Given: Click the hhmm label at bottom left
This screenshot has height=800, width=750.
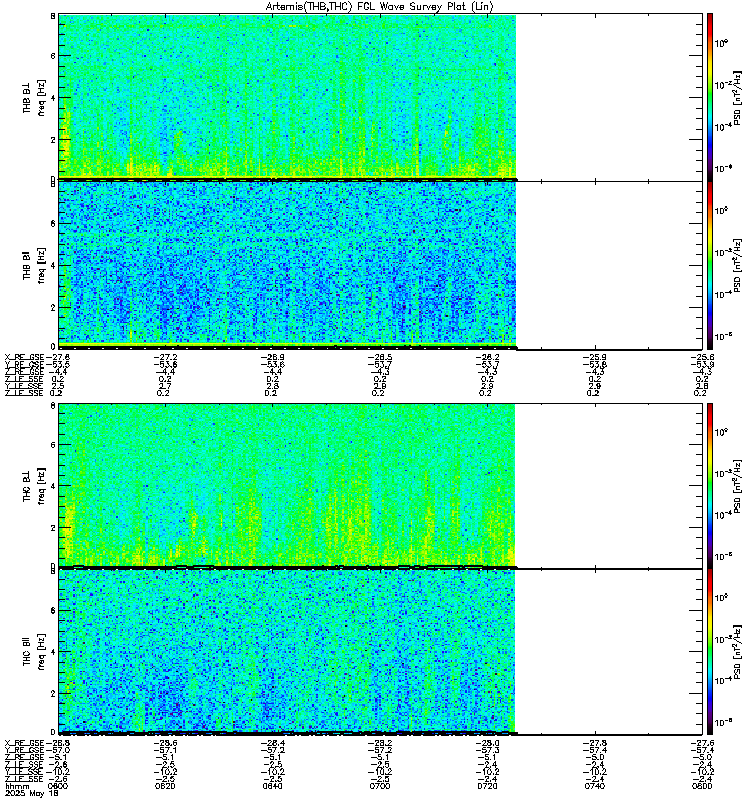Looking at the screenshot, I should [15, 787].
